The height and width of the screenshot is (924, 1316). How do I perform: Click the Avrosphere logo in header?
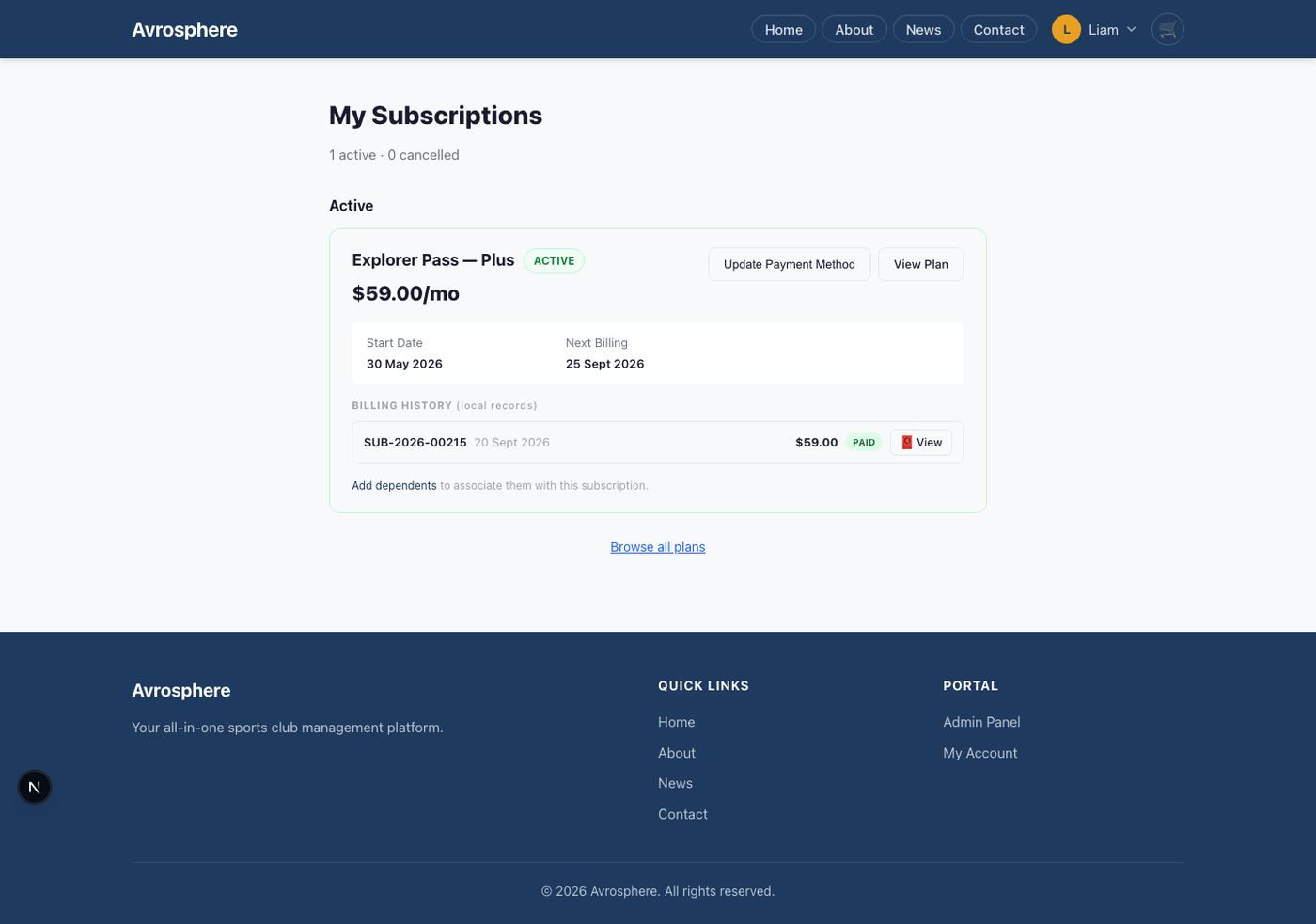pyautogui.click(x=184, y=29)
